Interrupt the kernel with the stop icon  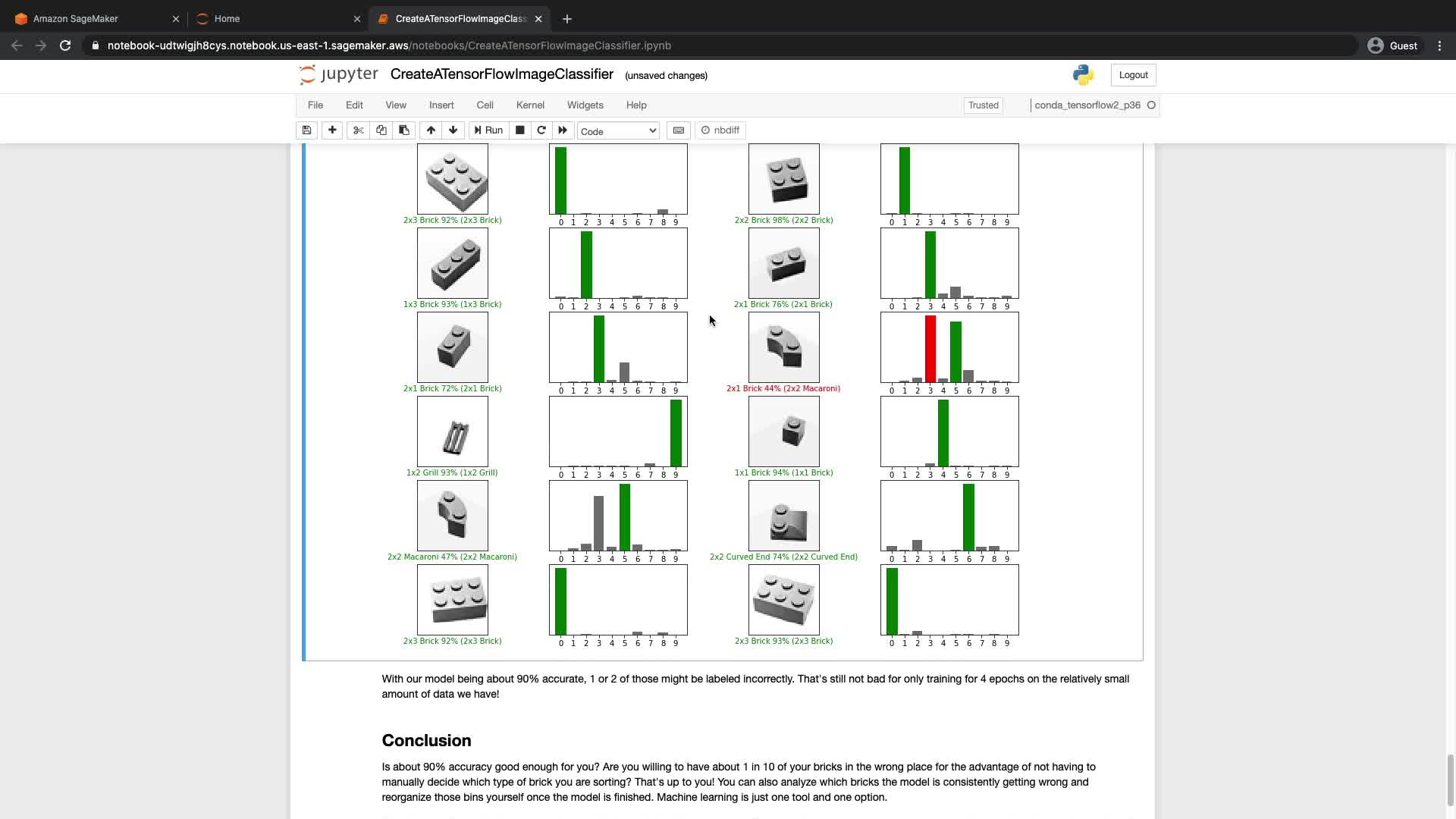pos(519,130)
